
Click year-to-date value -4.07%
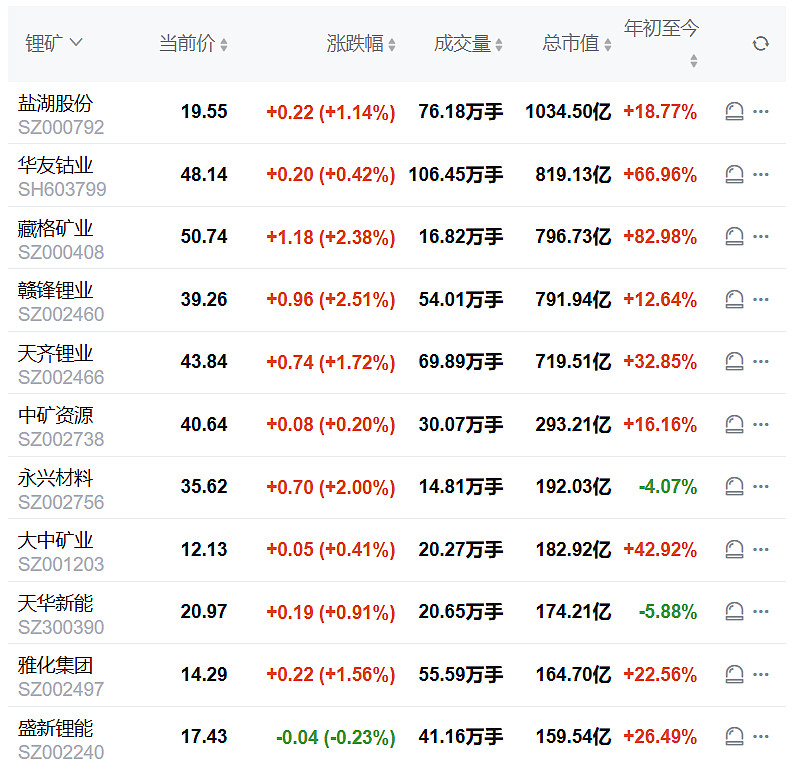(x=668, y=487)
